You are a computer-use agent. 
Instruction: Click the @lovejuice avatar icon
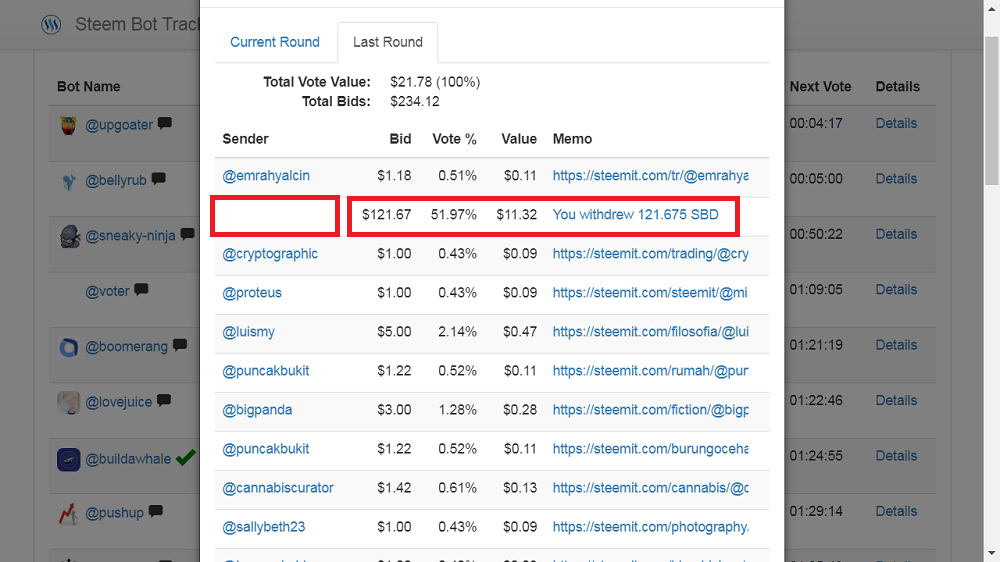pos(69,403)
